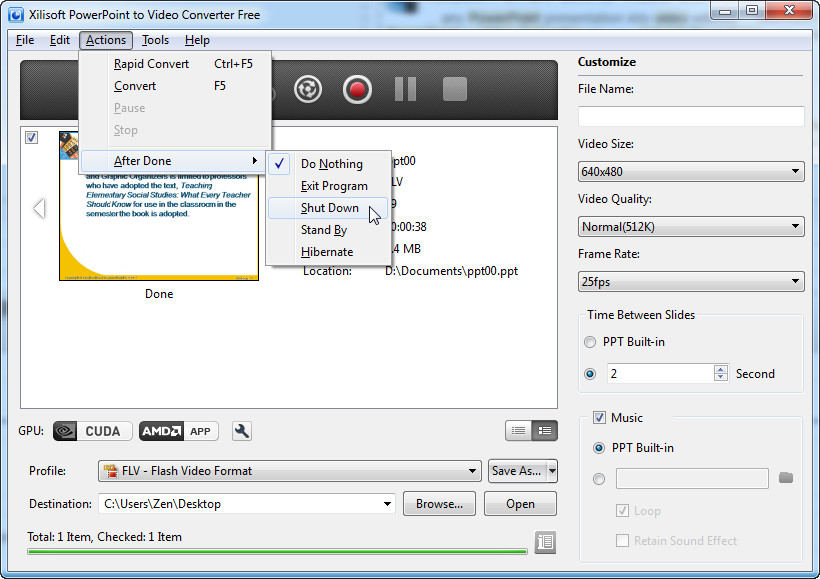
Task: Switch to simple list view icon
Action: click(518, 430)
